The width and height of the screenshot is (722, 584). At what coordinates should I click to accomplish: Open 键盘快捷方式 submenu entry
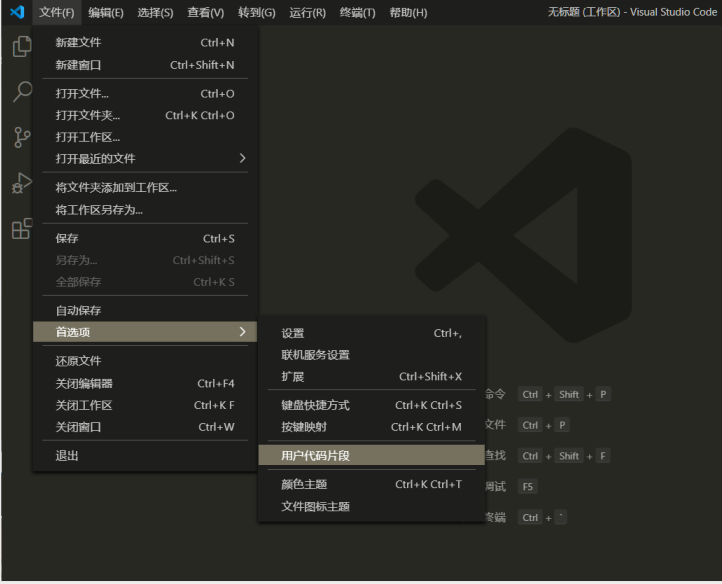[x=372, y=405]
